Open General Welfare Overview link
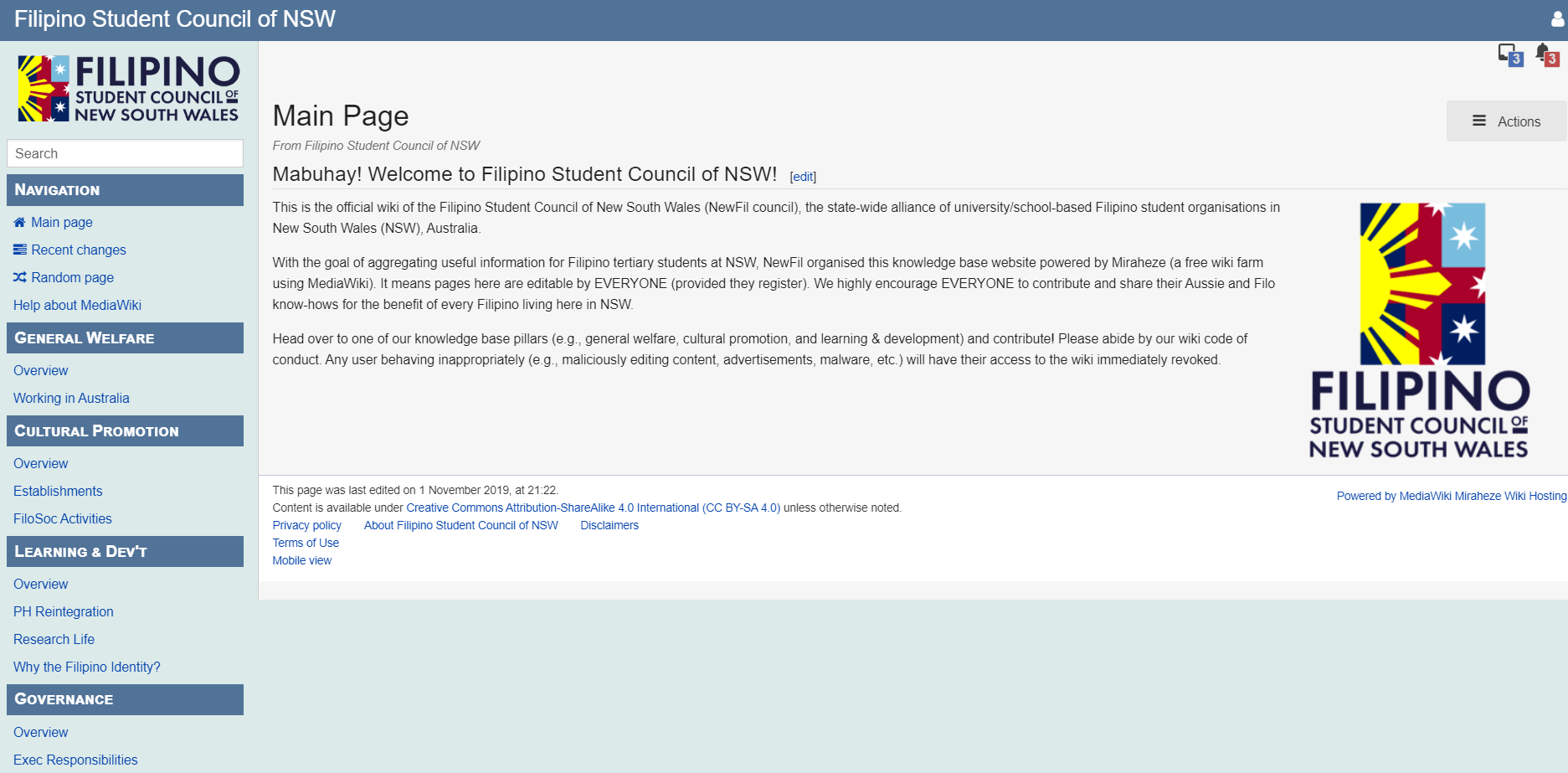This screenshot has width=1568, height=773. 40,370
